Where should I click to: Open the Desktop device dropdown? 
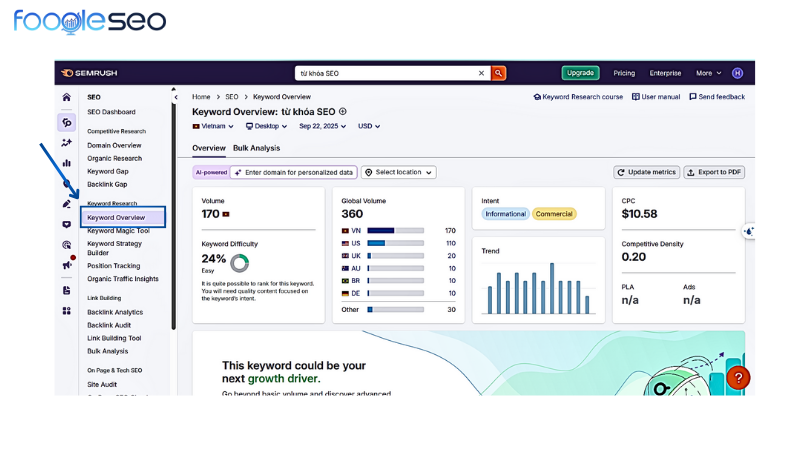(267, 127)
